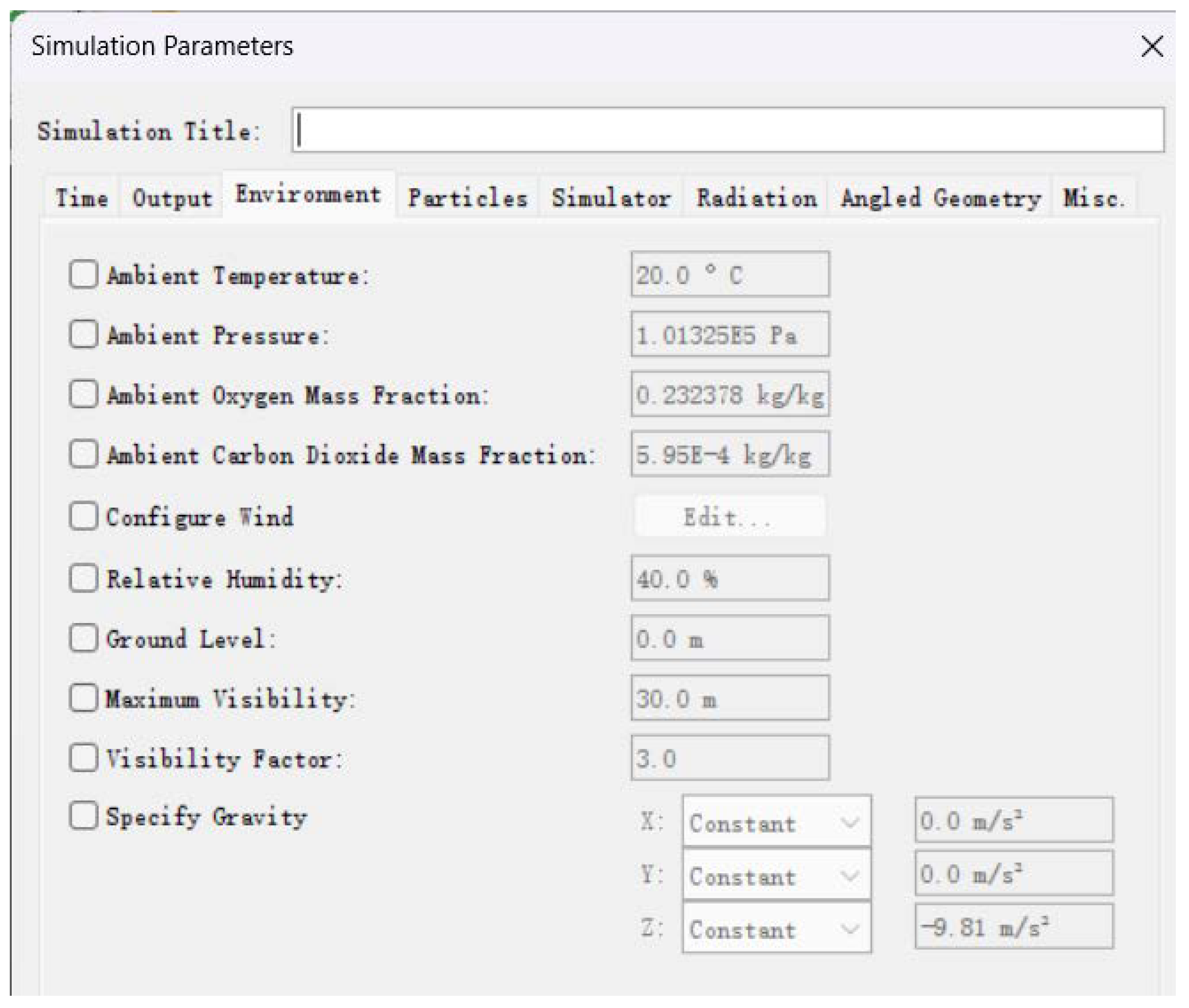Screen dimensions: 1189x1008
Task: Click the wind Edit... button
Action: click(729, 517)
